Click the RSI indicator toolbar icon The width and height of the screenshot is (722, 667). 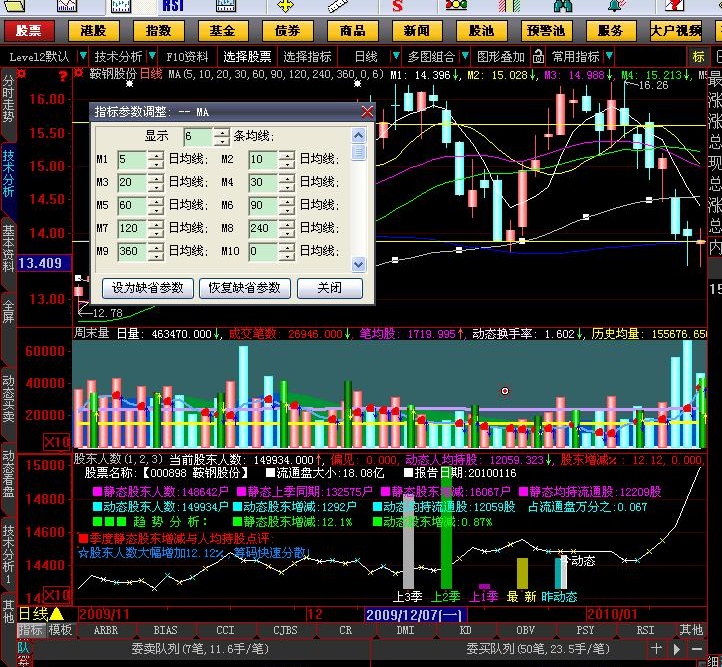tap(173, 6)
